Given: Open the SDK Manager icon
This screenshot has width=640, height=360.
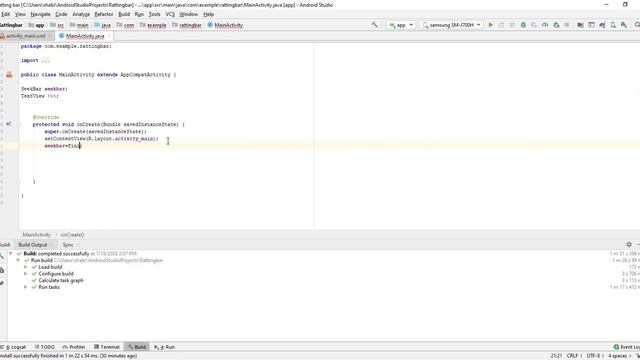Looking at the screenshot, I should point(624,25).
